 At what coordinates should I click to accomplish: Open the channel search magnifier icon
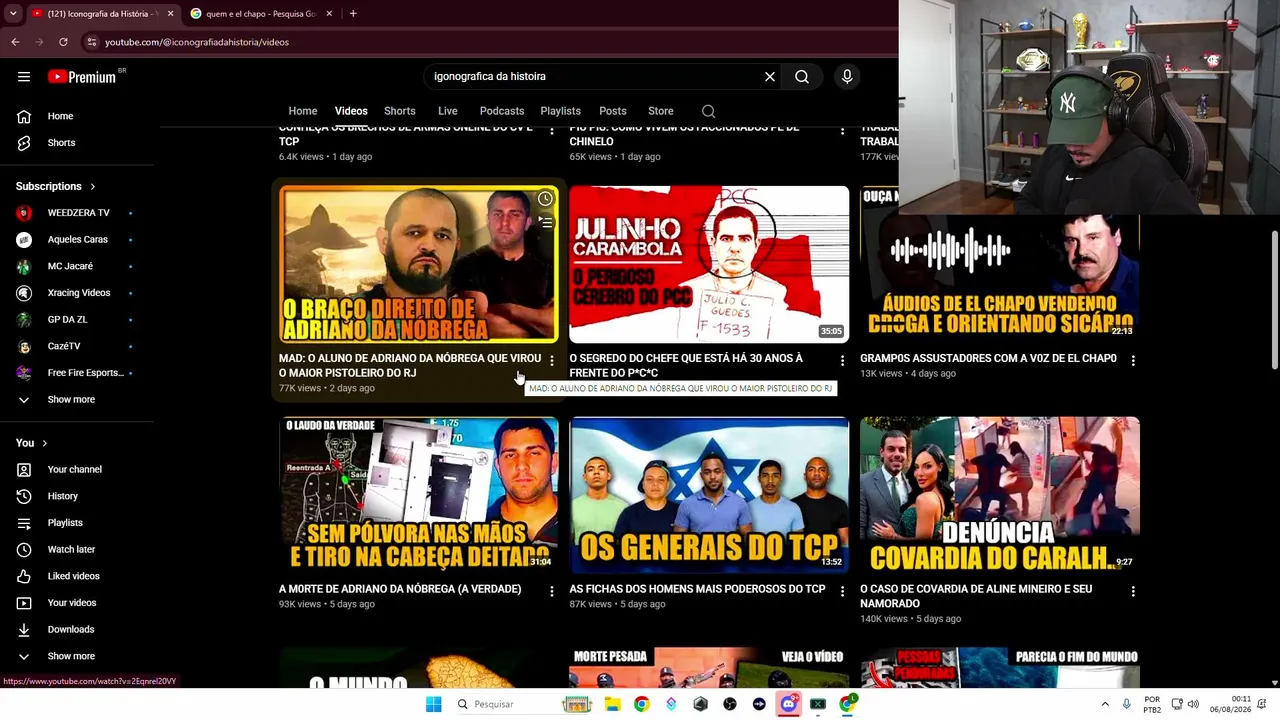(708, 111)
